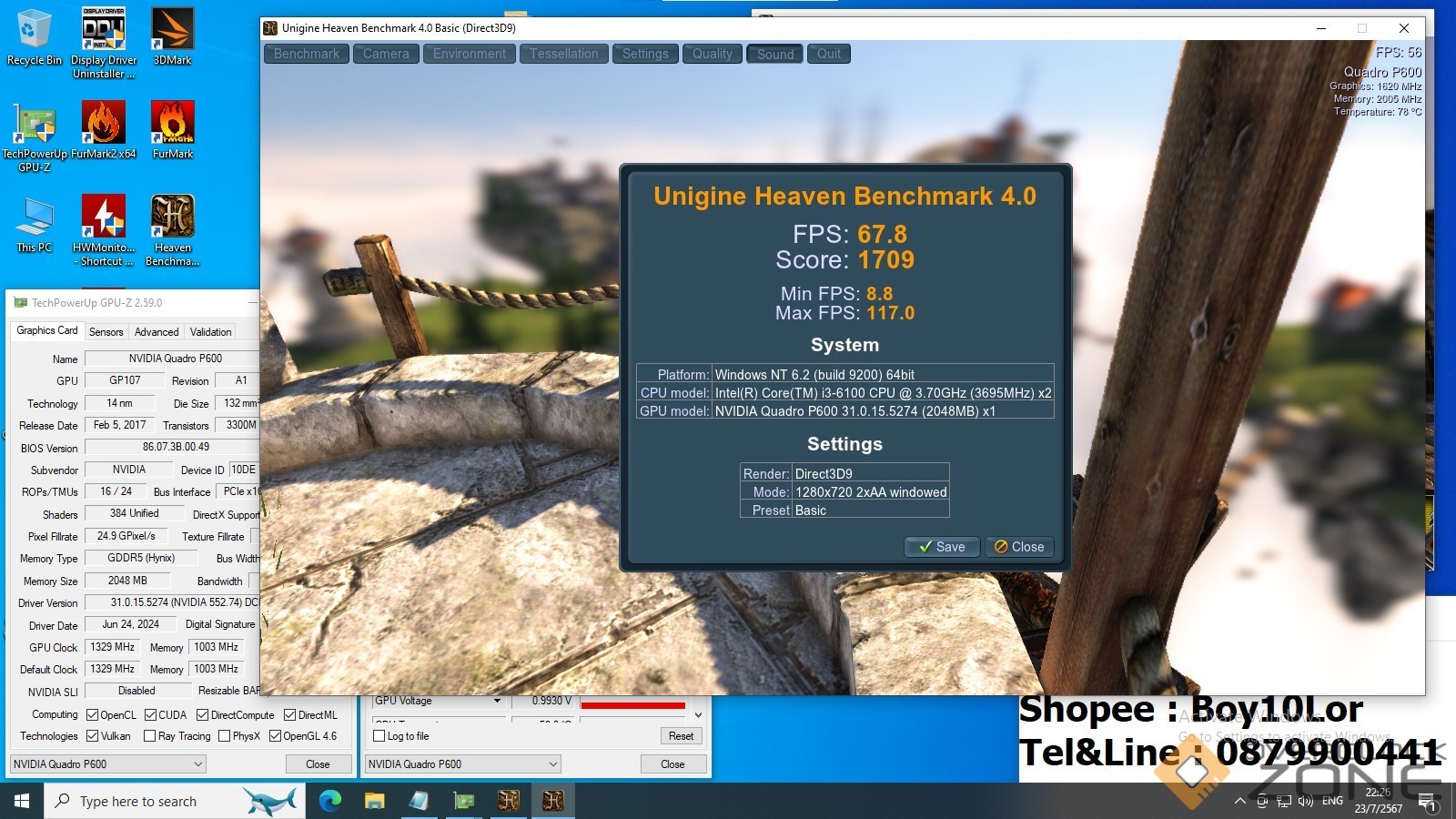Toggle the OpenGL 4.6 checkbox
Viewport: 1456px width, 819px height.
tap(275, 736)
